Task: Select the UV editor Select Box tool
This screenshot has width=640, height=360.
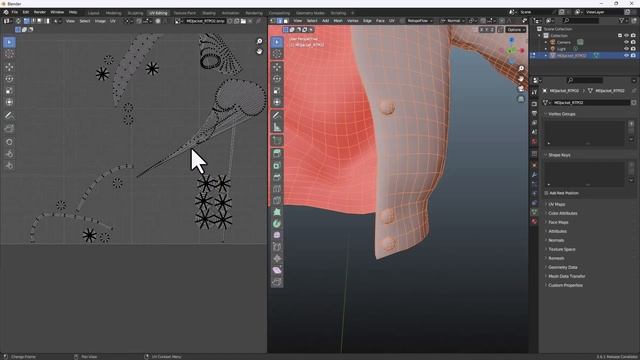Action: [9, 42]
